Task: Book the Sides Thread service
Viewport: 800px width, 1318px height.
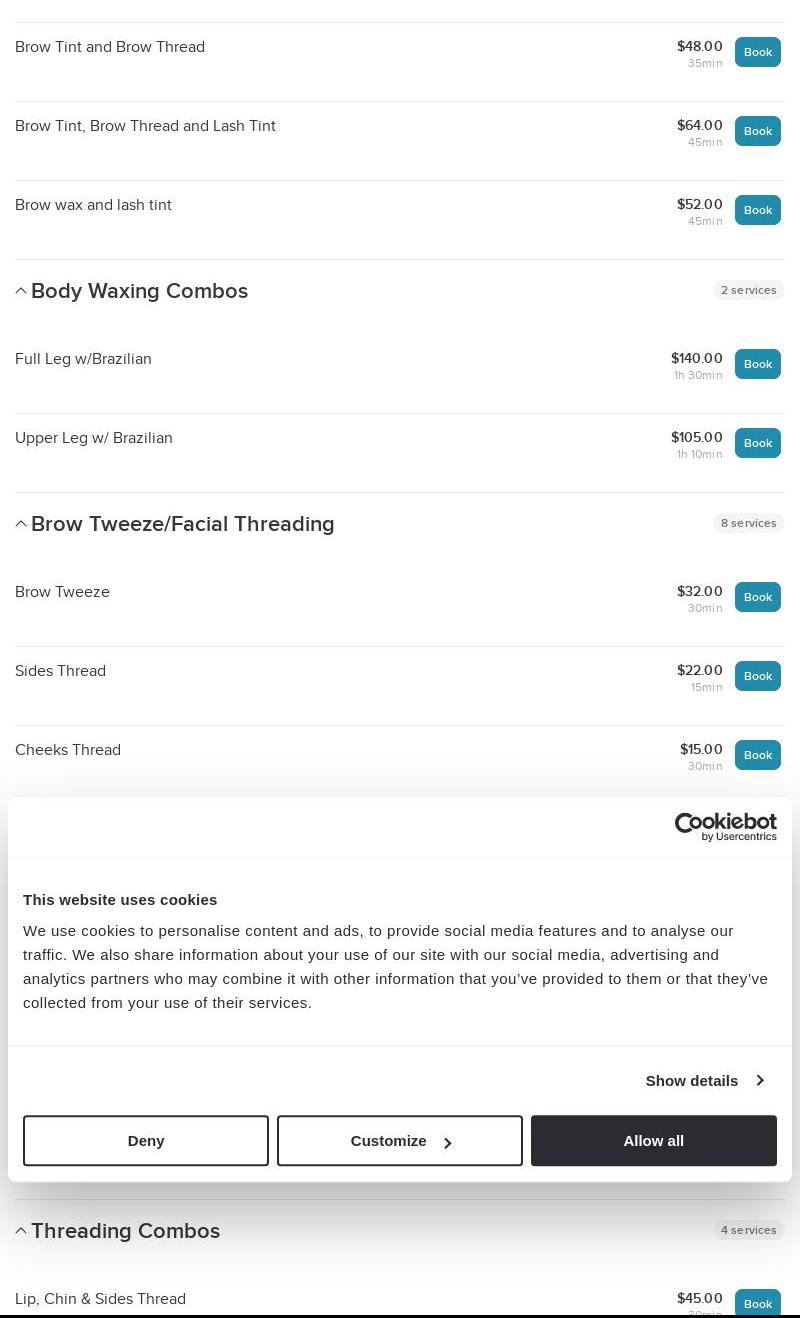Action: tap(757, 676)
